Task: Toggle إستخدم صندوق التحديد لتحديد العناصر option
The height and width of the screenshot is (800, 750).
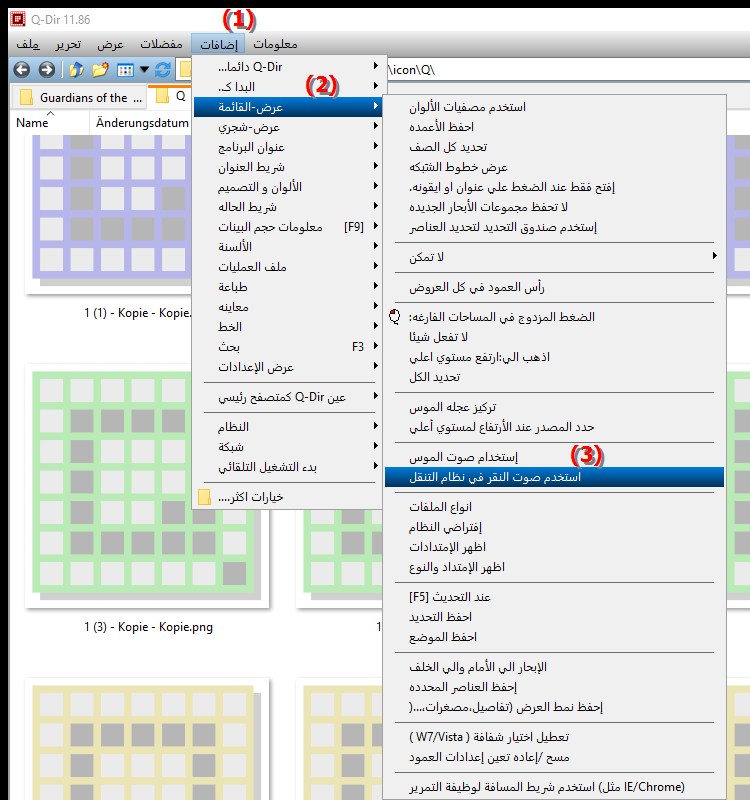Action: [554, 227]
